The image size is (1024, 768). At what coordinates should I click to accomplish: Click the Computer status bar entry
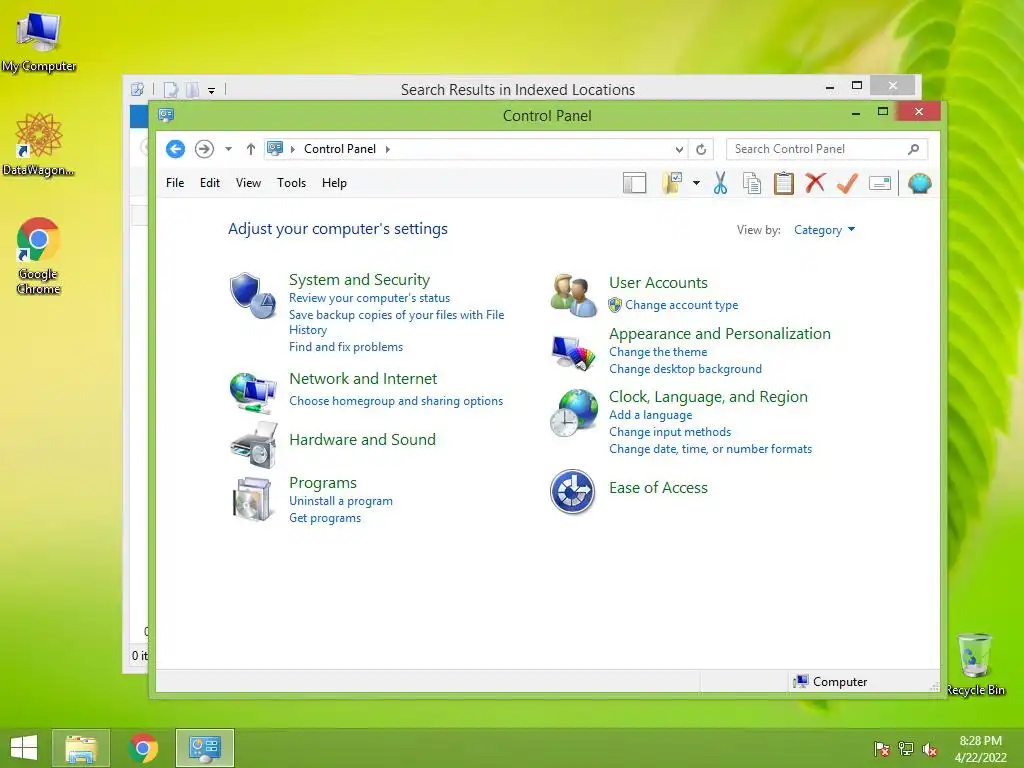click(829, 682)
